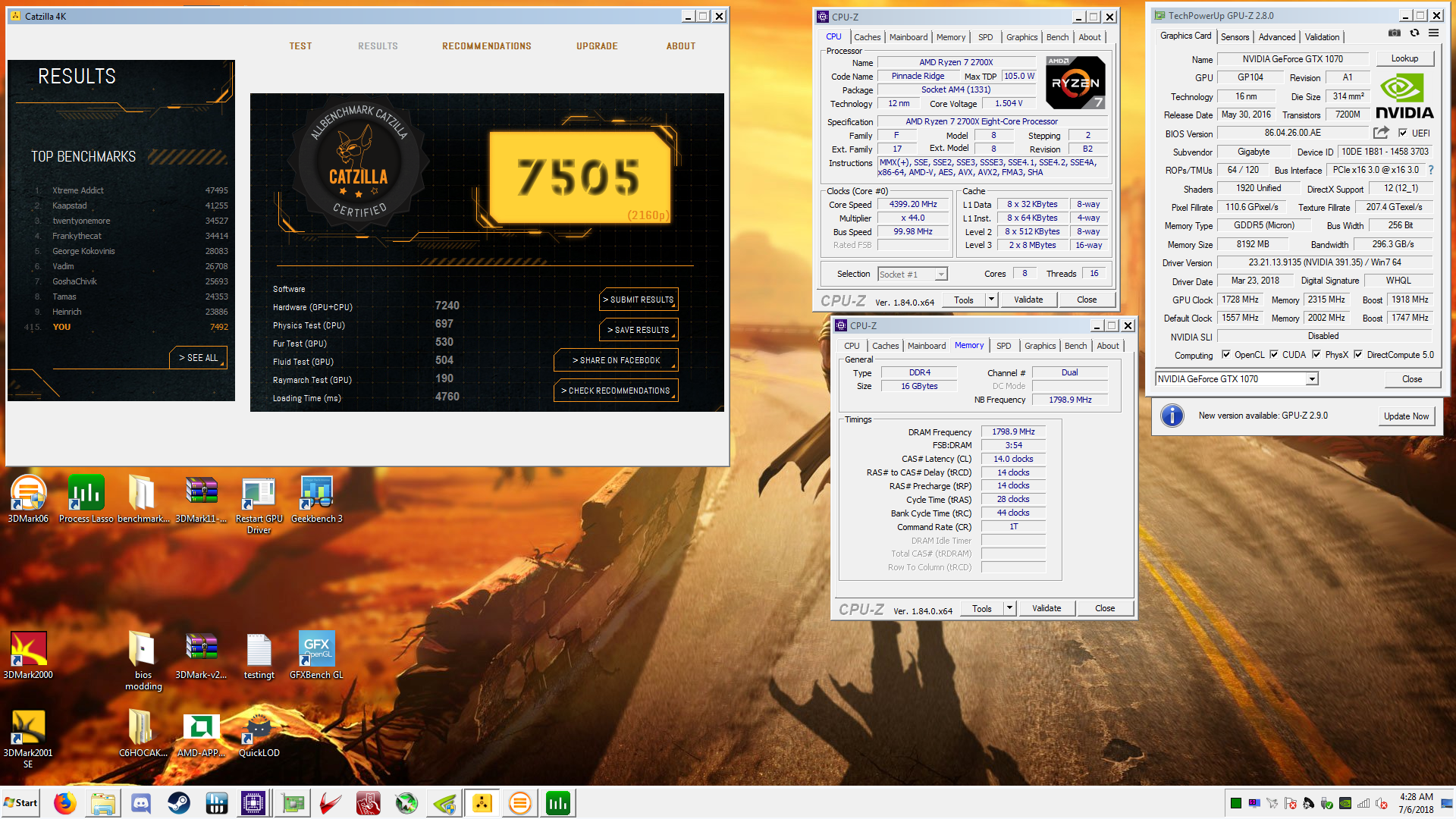Click the GPU-Z refresh icon
Viewport: 1456px width, 819px height.
point(1414,33)
